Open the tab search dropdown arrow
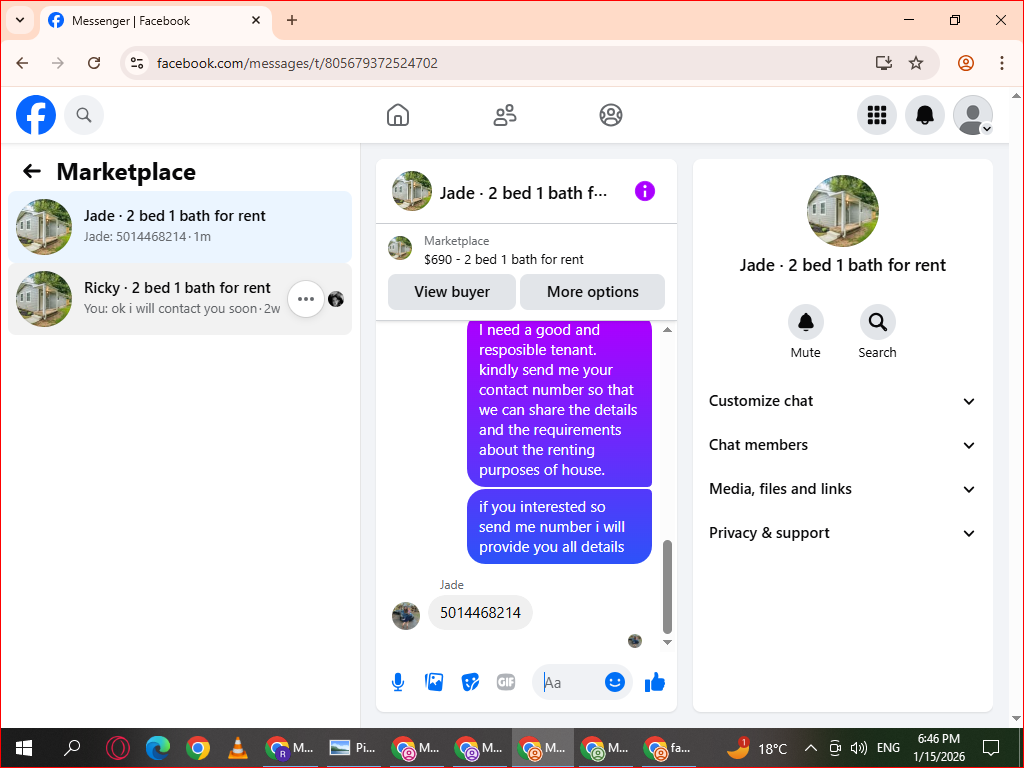The image size is (1024, 768). tap(20, 20)
